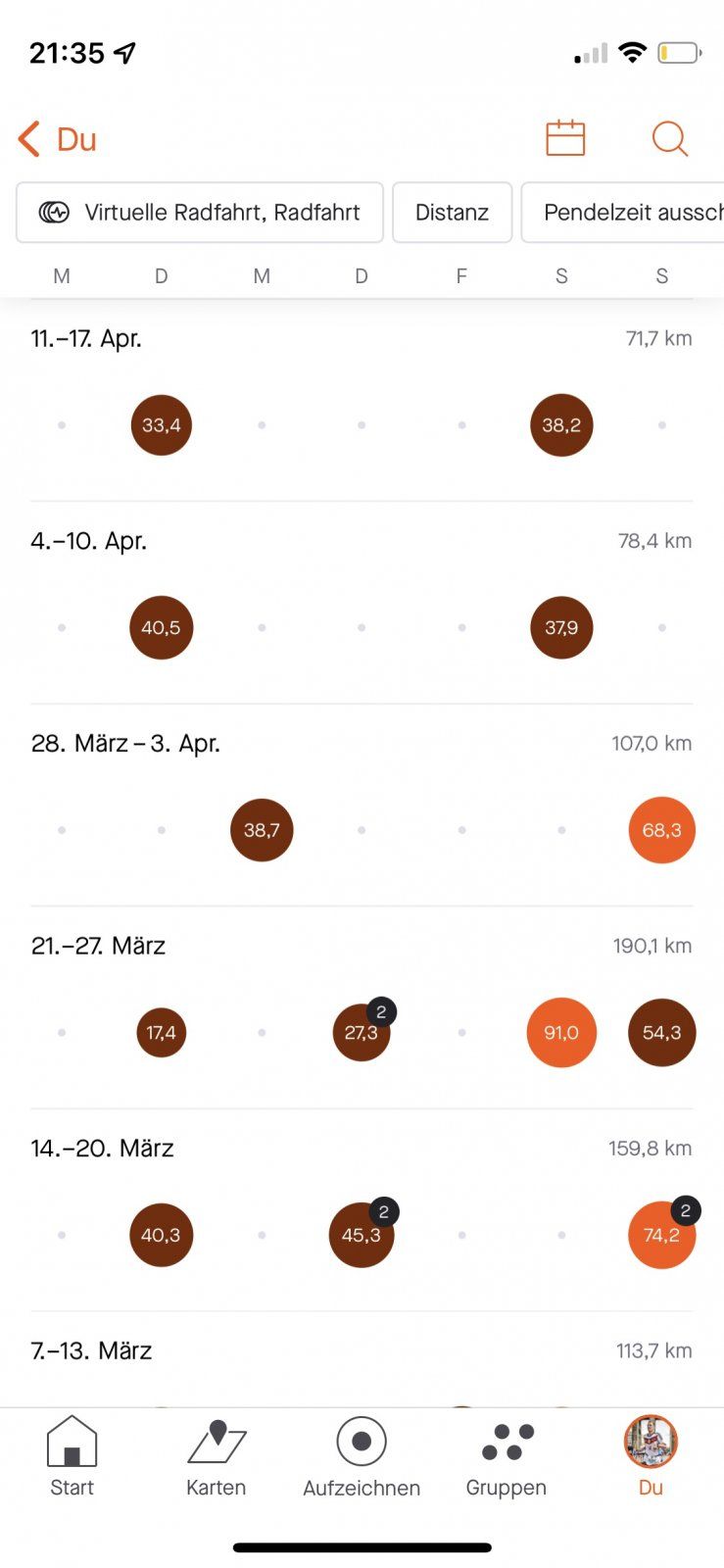This screenshot has width=724, height=1568.
Task: Open the Start home tab
Action: (x=72, y=1456)
